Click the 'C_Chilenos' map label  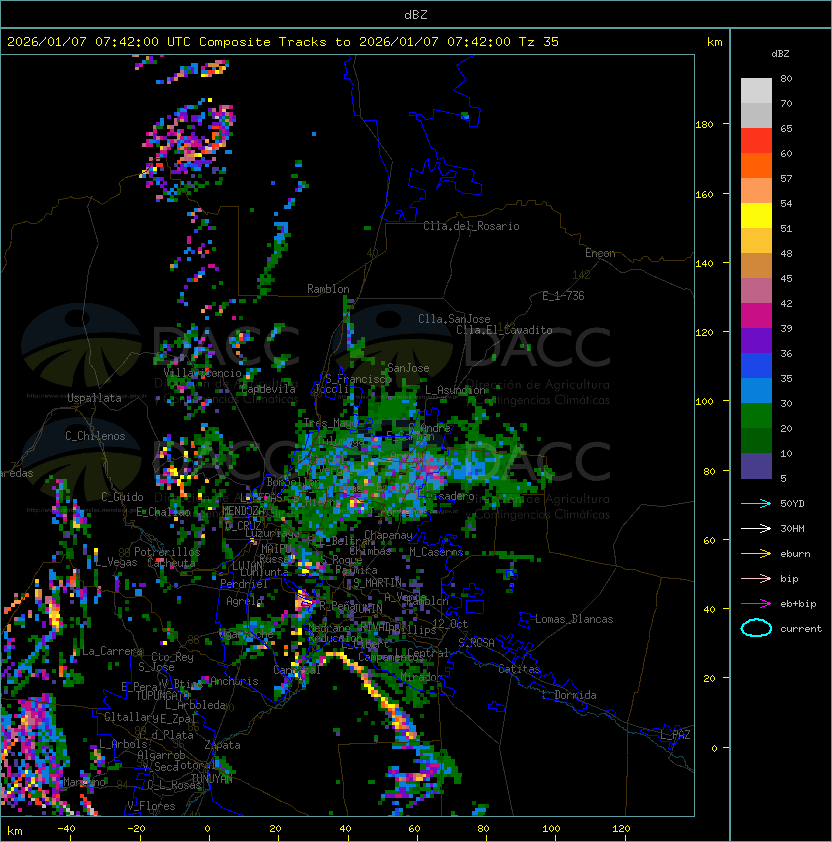click(95, 436)
